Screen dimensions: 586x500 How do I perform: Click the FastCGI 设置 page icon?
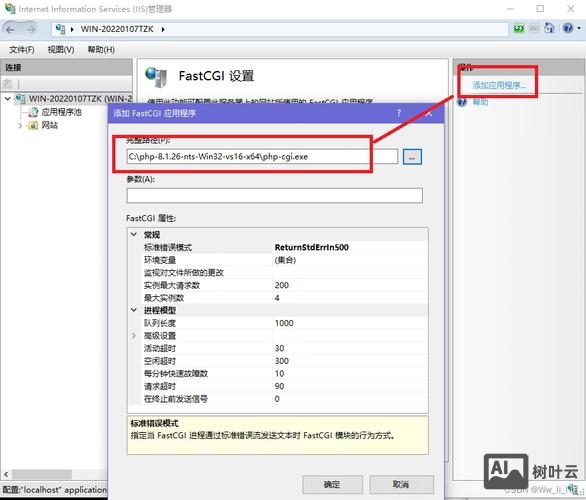(x=156, y=77)
